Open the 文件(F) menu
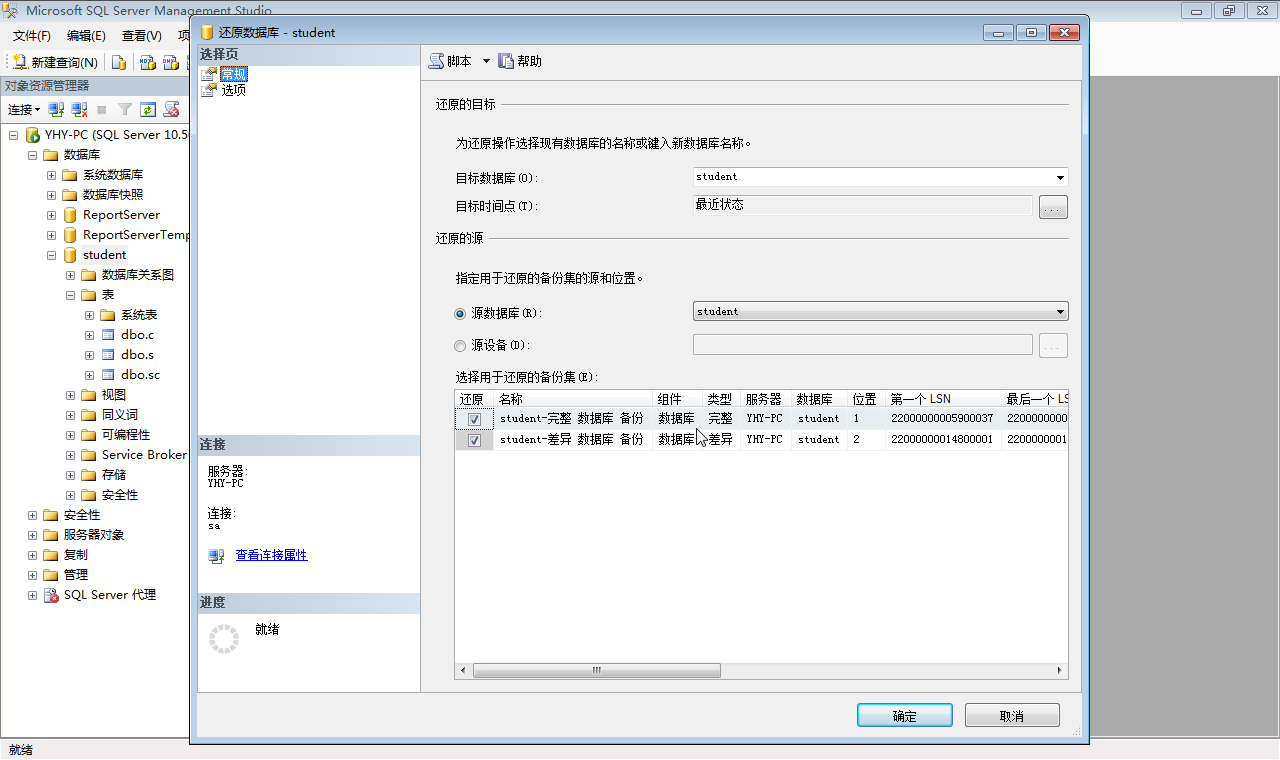The width and height of the screenshot is (1280, 760). click(x=32, y=35)
